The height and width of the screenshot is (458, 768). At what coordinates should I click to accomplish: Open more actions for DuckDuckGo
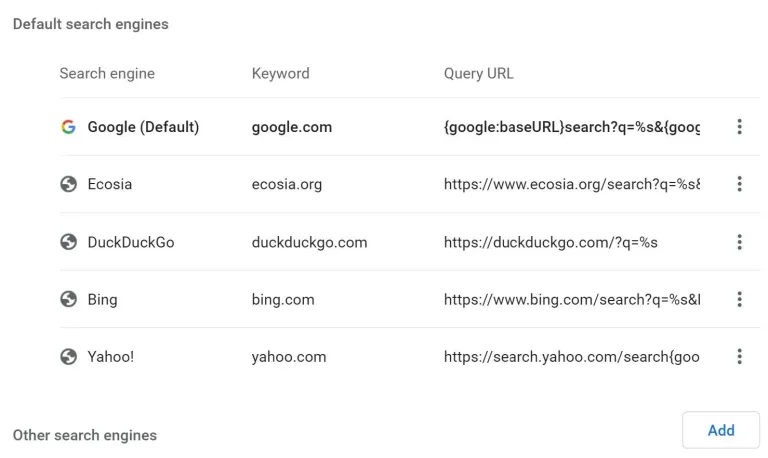[739, 242]
